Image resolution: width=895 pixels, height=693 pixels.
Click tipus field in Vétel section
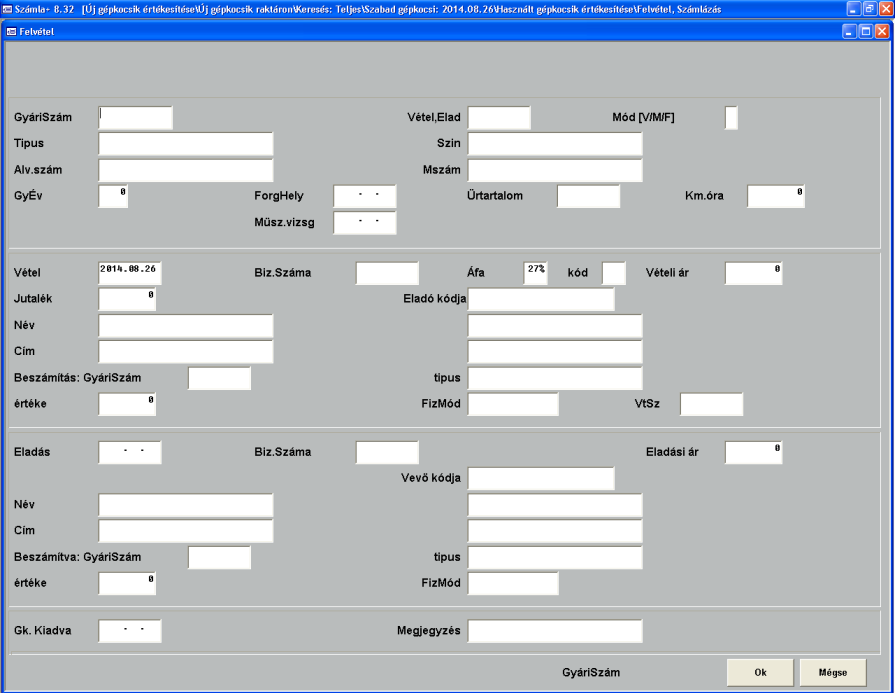coord(555,378)
